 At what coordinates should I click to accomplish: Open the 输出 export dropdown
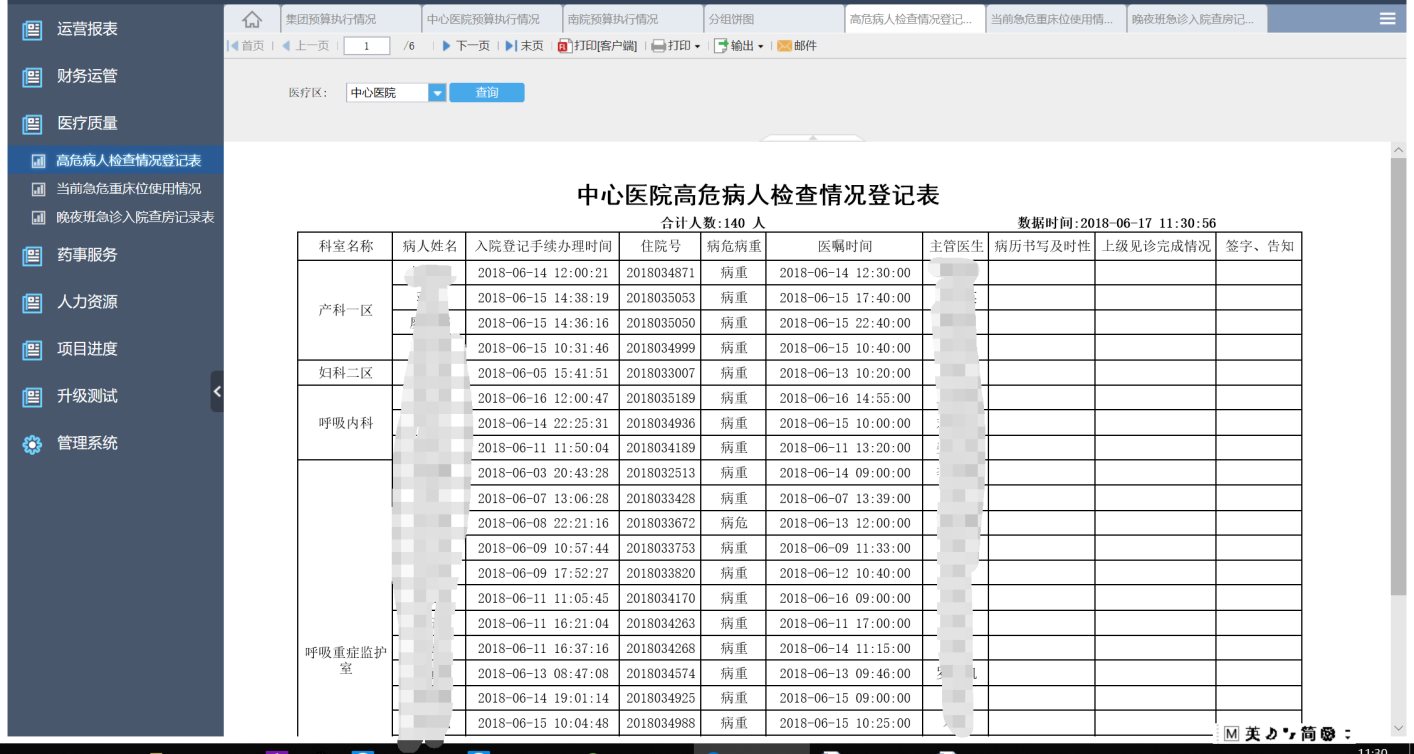[739, 46]
